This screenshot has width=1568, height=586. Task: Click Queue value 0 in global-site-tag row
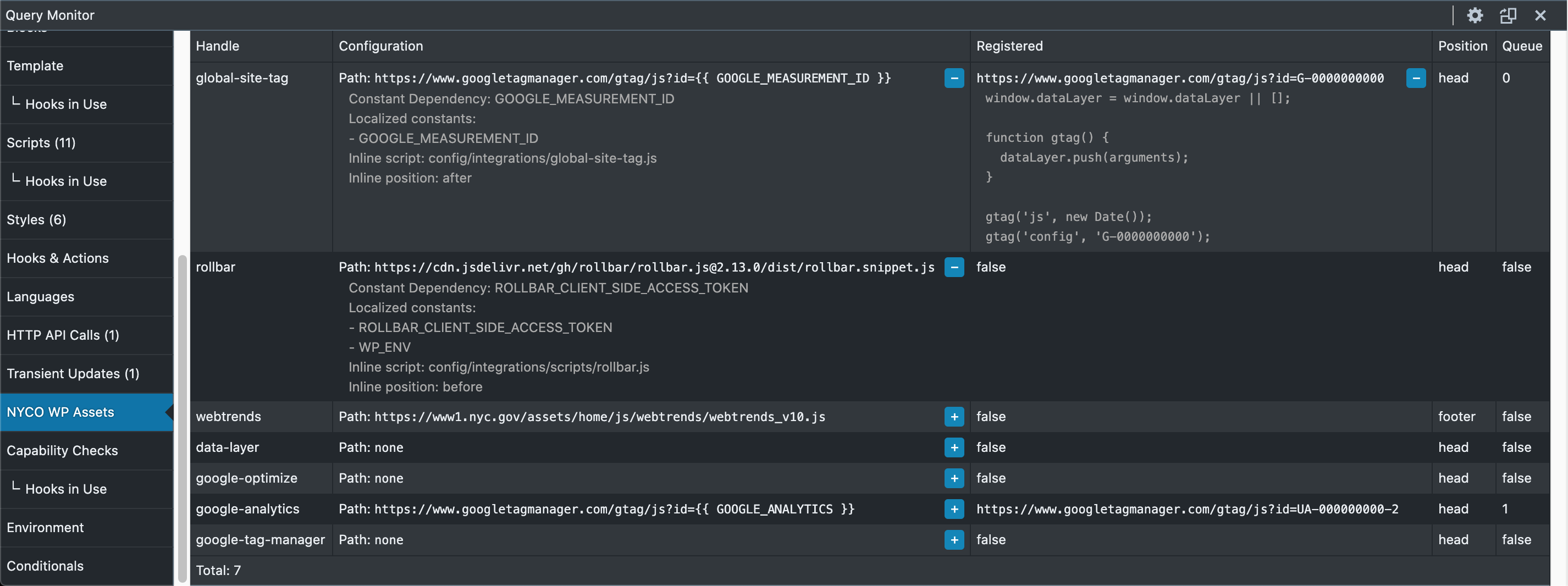click(x=1506, y=78)
